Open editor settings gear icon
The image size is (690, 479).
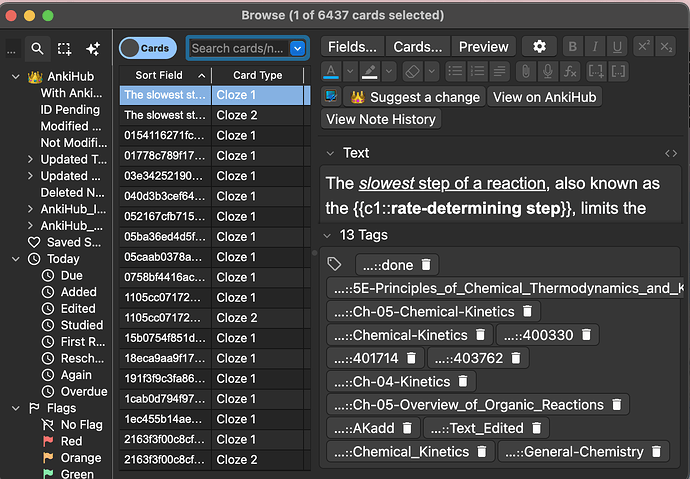(x=540, y=47)
